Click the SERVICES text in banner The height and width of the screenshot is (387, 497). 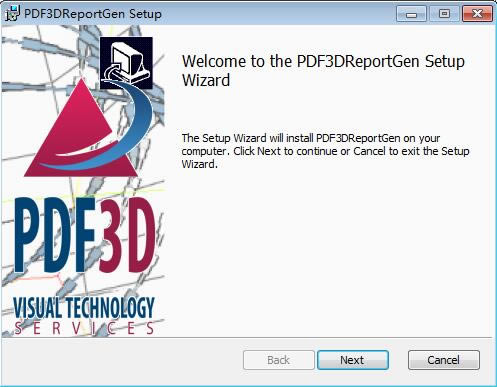[84, 328]
